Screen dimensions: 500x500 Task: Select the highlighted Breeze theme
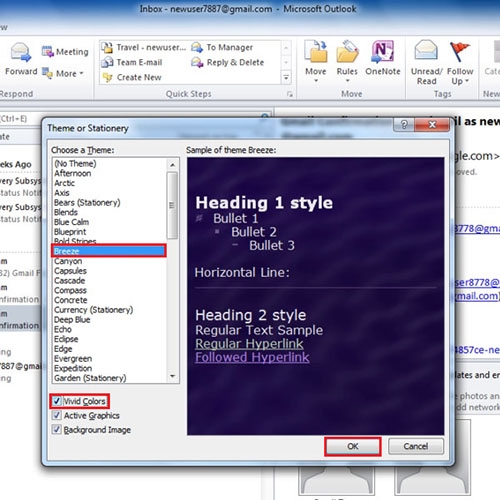pos(109,251)
